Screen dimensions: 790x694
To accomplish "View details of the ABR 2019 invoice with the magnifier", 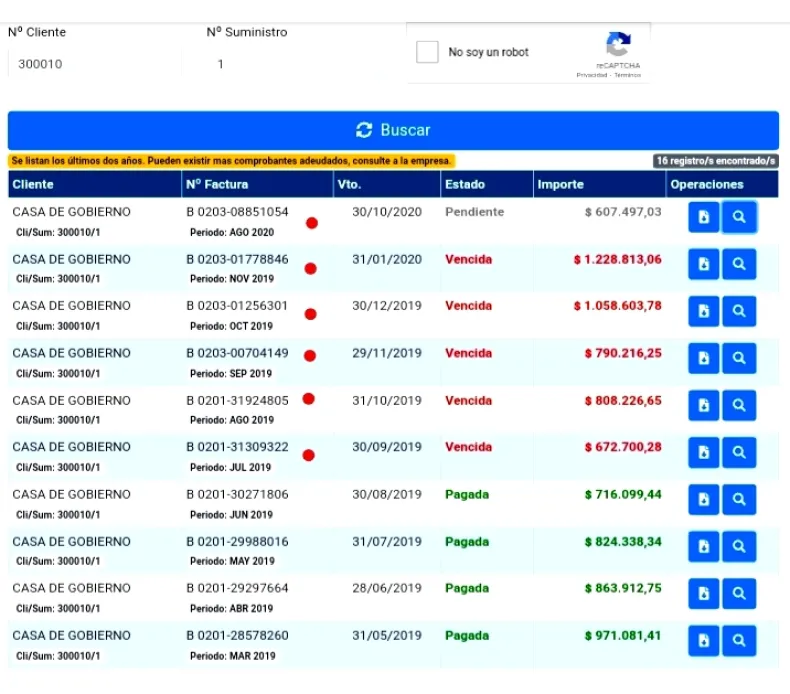I will point(739,593).
